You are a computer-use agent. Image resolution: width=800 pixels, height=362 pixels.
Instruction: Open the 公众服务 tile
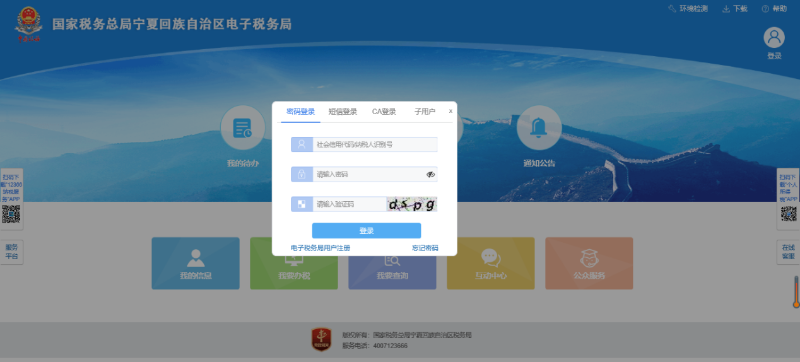(589, 263)
